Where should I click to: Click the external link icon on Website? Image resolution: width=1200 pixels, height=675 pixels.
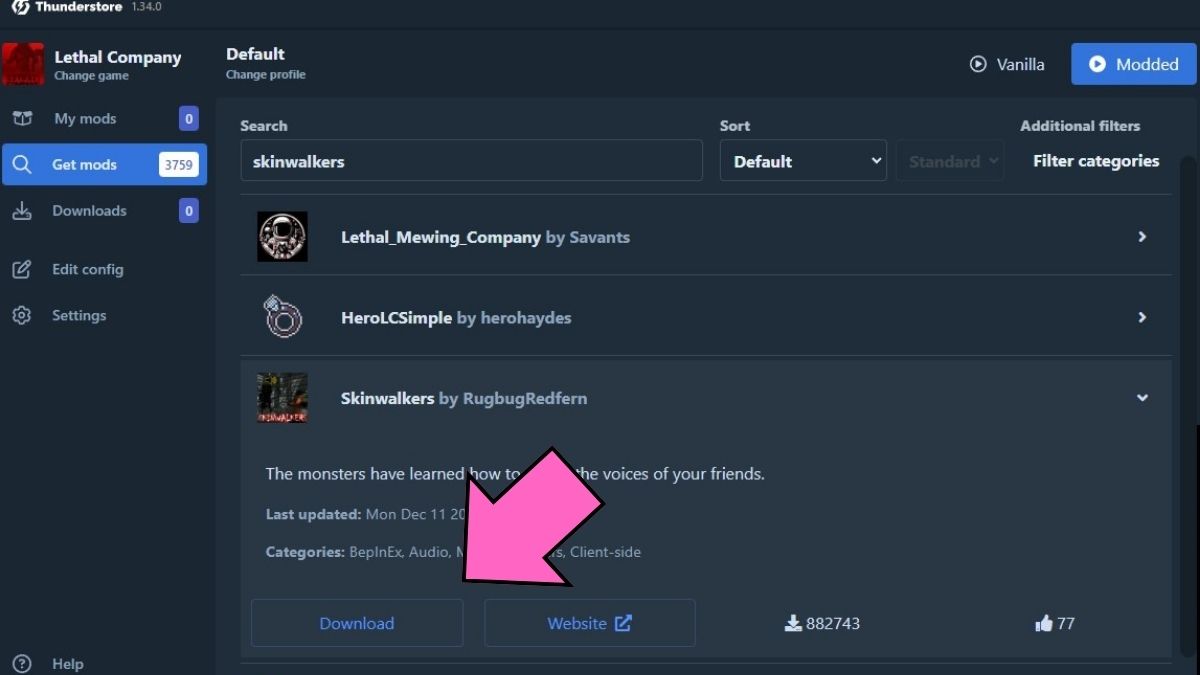tap(623, 623)
